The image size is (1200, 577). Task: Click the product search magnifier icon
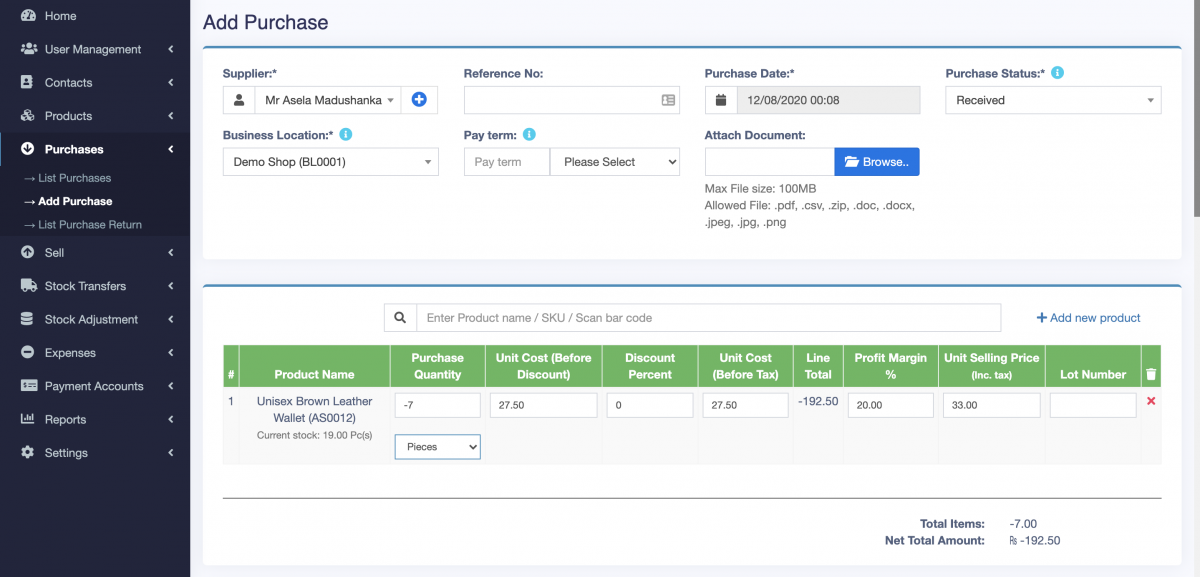pyautogui.click(x=400, y=318)
